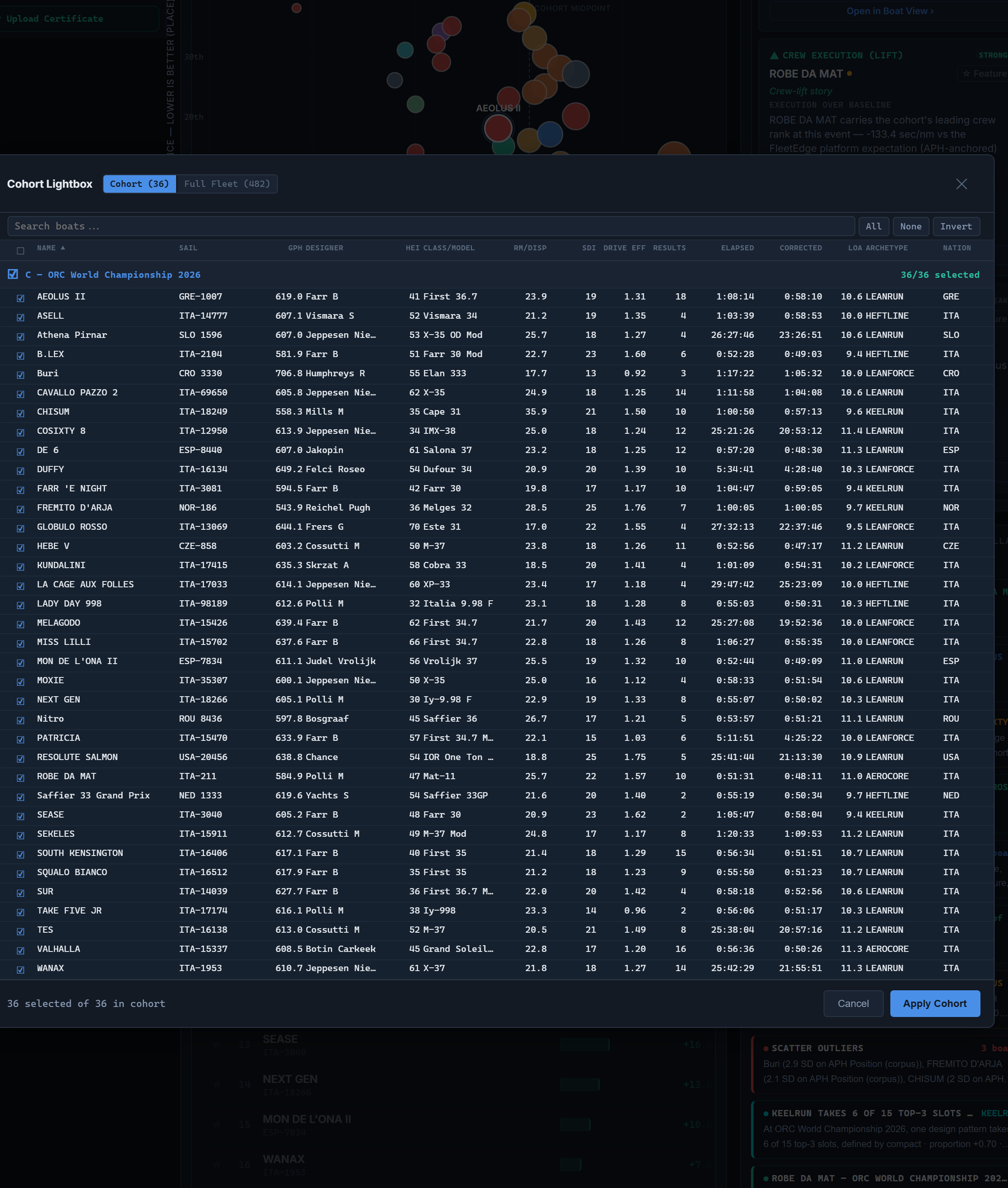Click the KUNDALINI boat name
Viewport: 1008px width, 1188px height.
coord(61,566)
